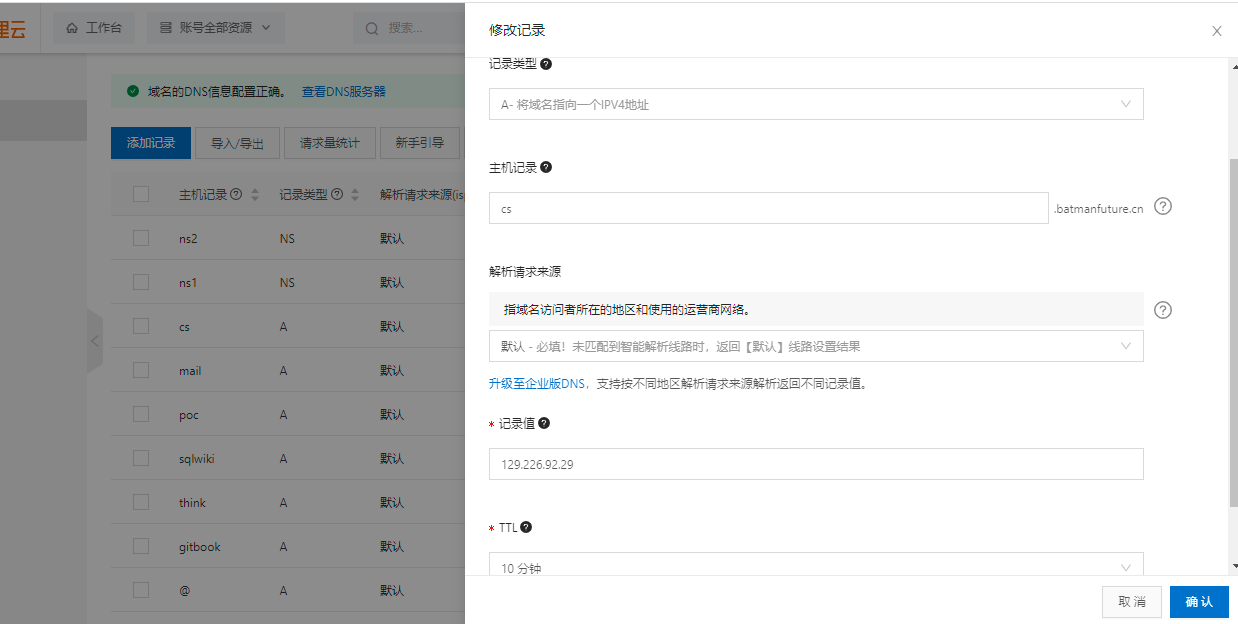
Task: Expand 账号全部资源 dropdown in top bar
Action: click(x=215, y=28)
